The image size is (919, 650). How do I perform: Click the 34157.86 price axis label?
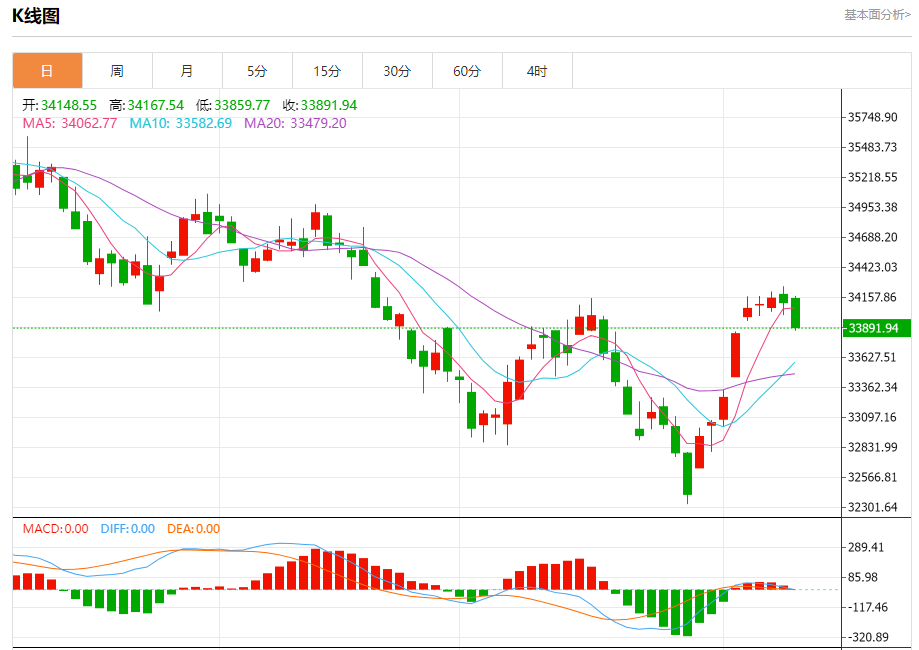[873, 297]
